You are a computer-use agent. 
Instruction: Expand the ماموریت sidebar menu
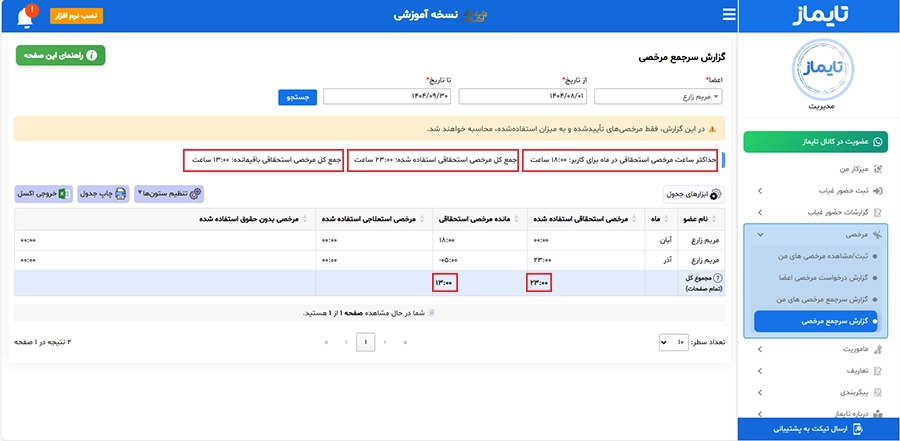coord(815,349)
